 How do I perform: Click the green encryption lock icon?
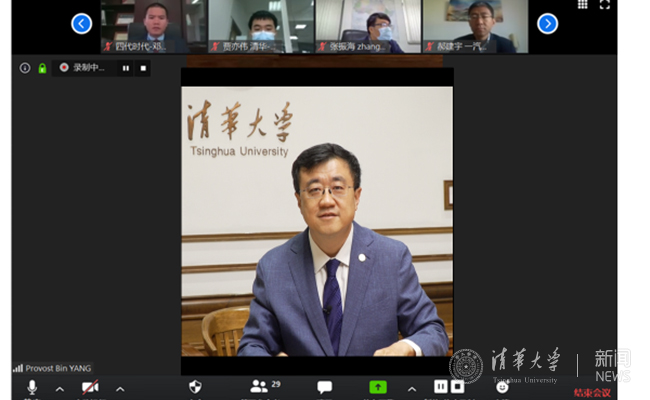click(42, 68)
